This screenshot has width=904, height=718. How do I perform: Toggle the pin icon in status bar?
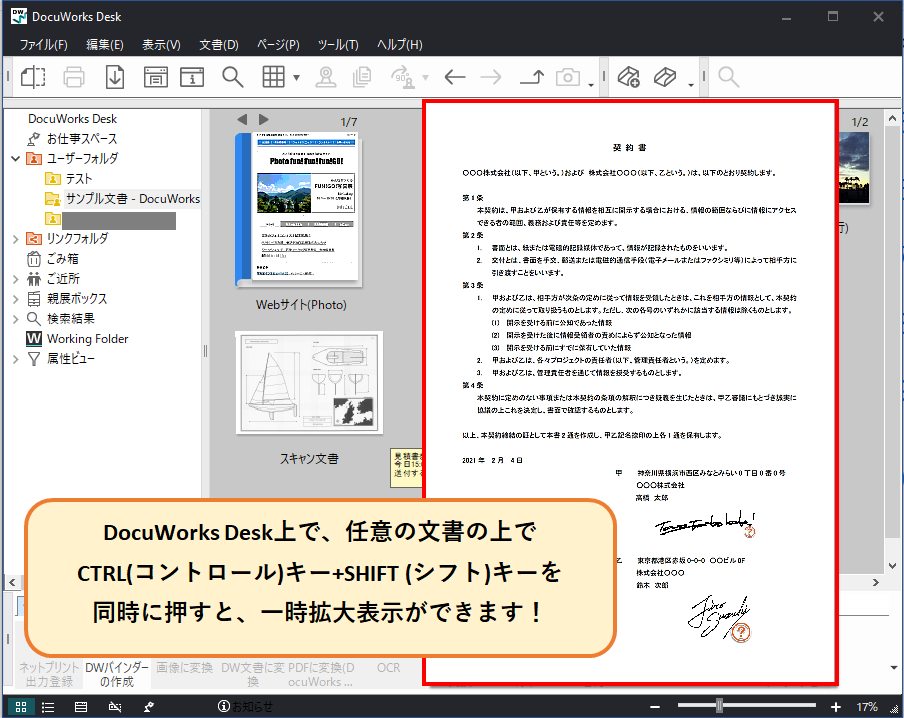[149, 706]
